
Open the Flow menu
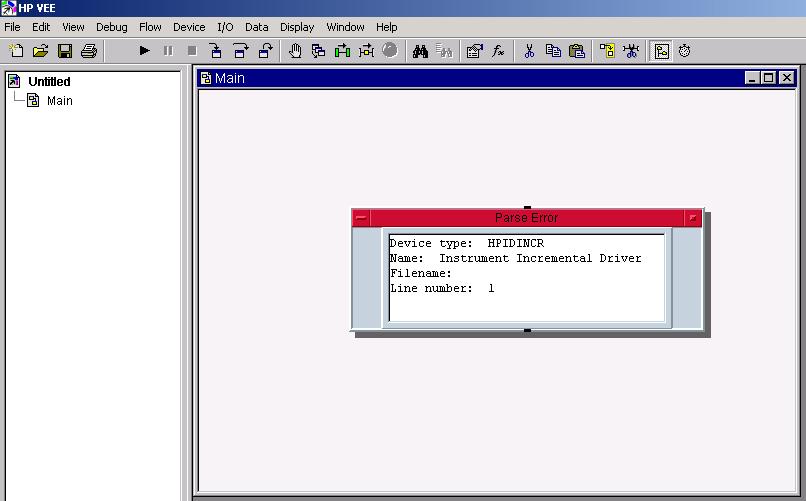point(150,27)
